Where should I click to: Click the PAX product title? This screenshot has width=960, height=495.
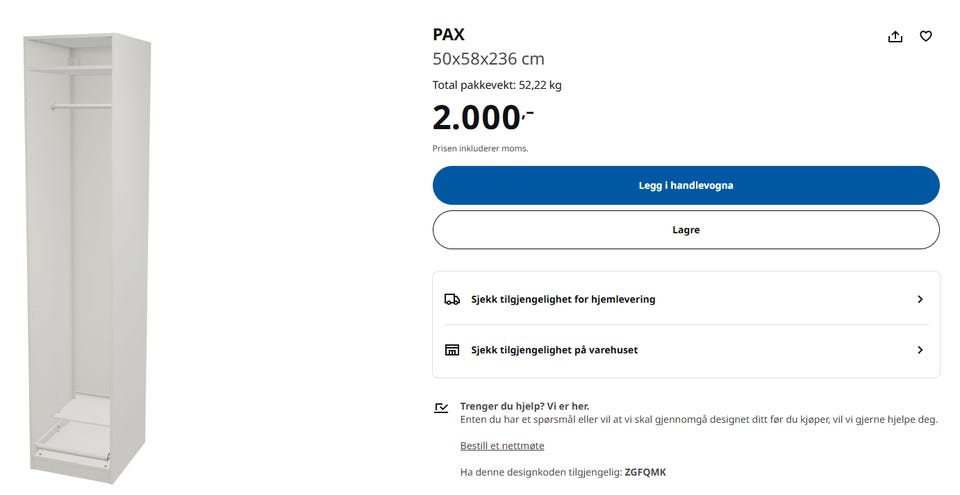[448, 35]
